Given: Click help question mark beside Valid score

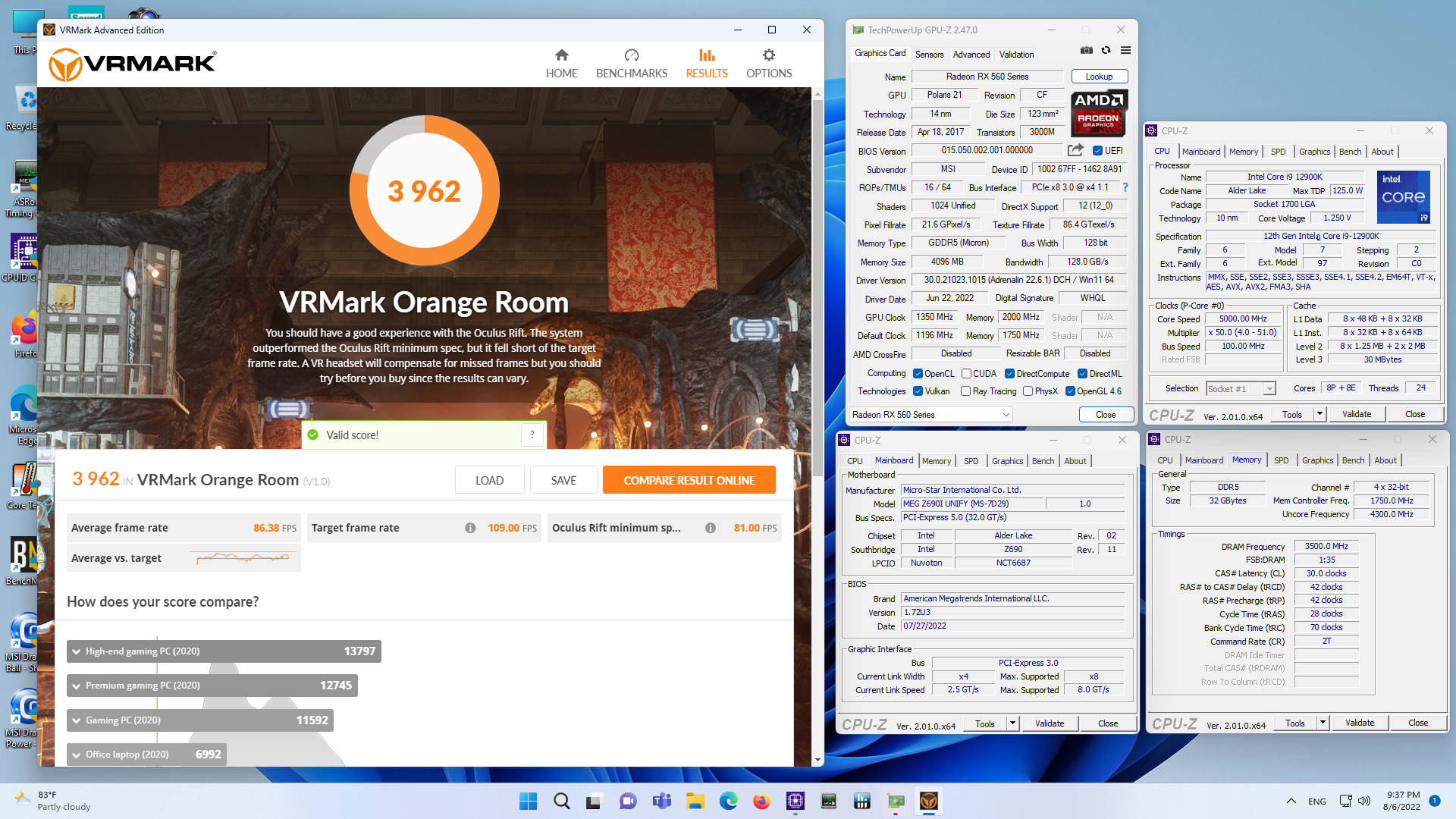Looking at the screenshot, I should [x=532, y=435].
